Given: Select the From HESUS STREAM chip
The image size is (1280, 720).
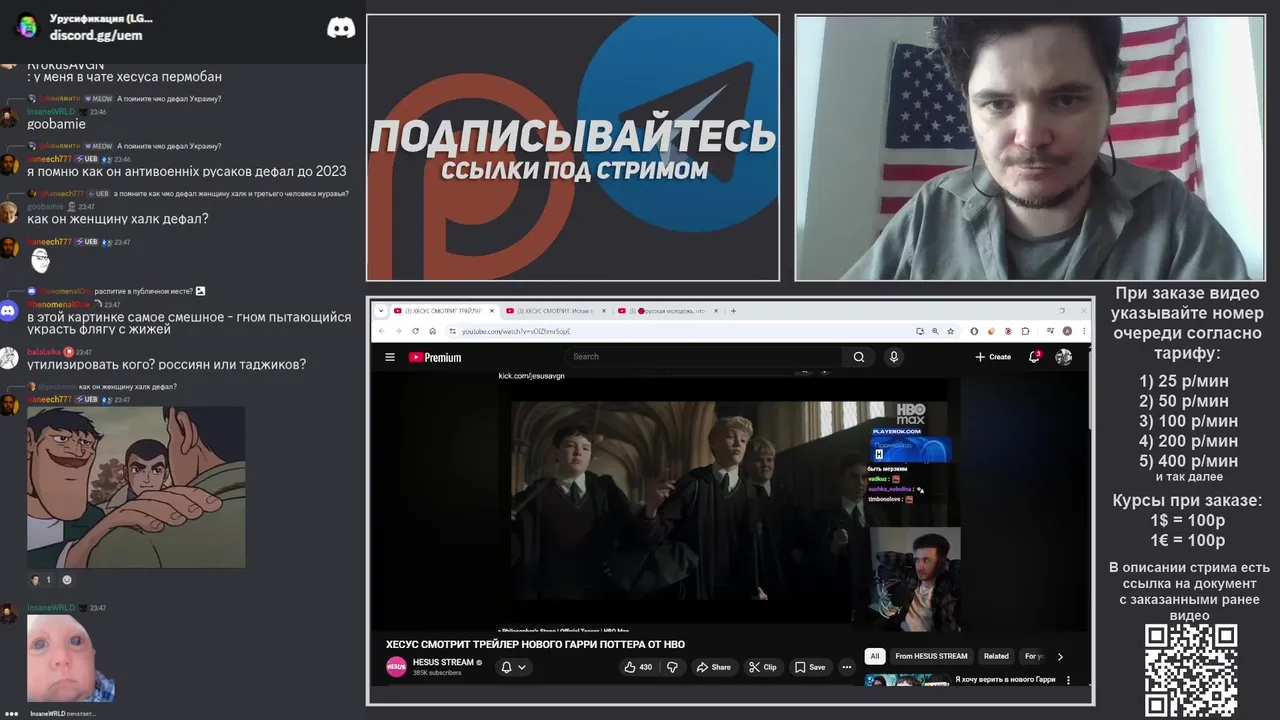Looking at the screenshot, I should click(931, 656).
